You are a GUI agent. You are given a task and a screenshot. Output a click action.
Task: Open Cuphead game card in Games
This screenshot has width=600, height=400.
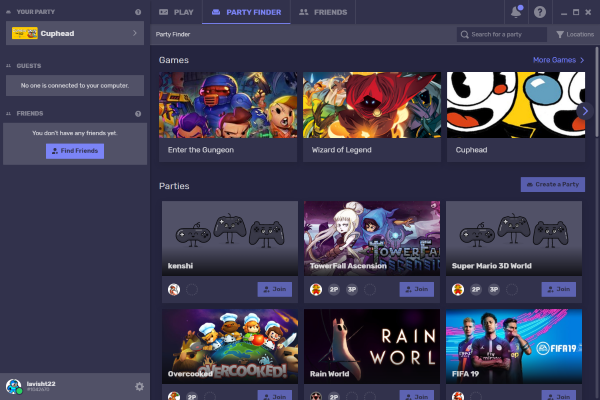tap(516, 117)
